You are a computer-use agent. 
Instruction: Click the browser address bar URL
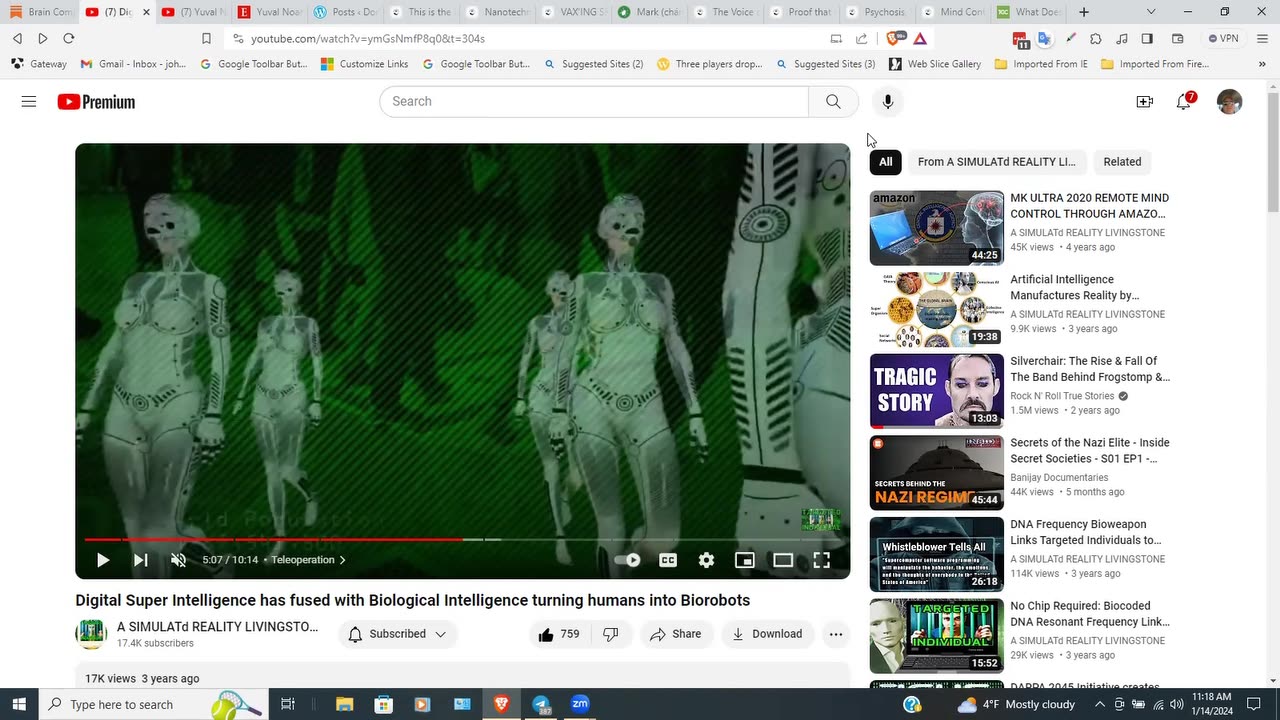(368, 39)
